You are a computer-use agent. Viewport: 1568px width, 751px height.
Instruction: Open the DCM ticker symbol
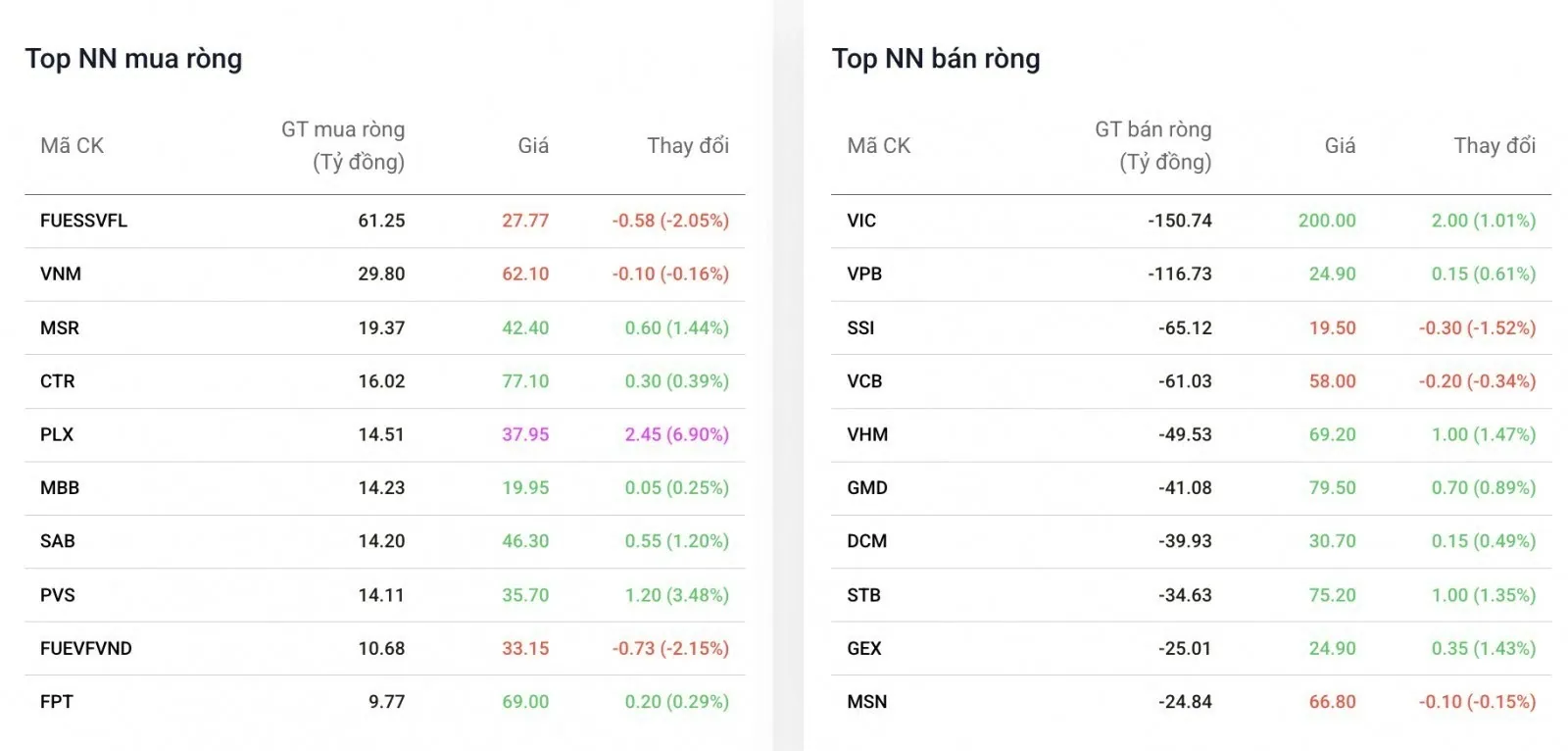point(866,541)
